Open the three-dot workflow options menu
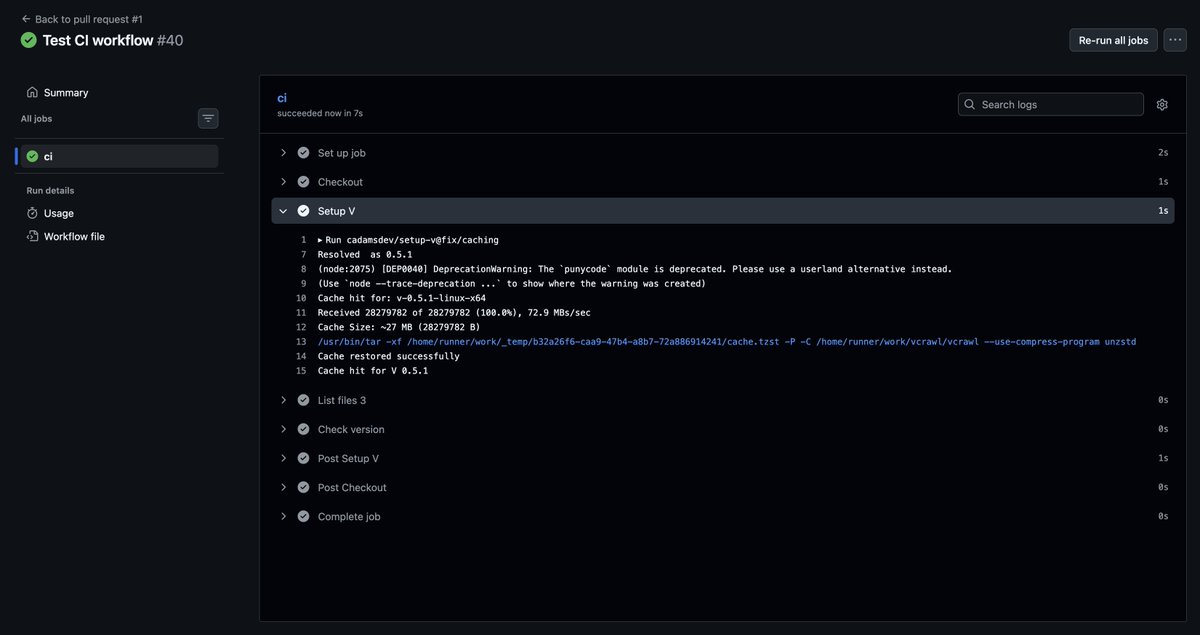The width and height of the screenshot is (1200, 635). click(x=1176, y=40)
